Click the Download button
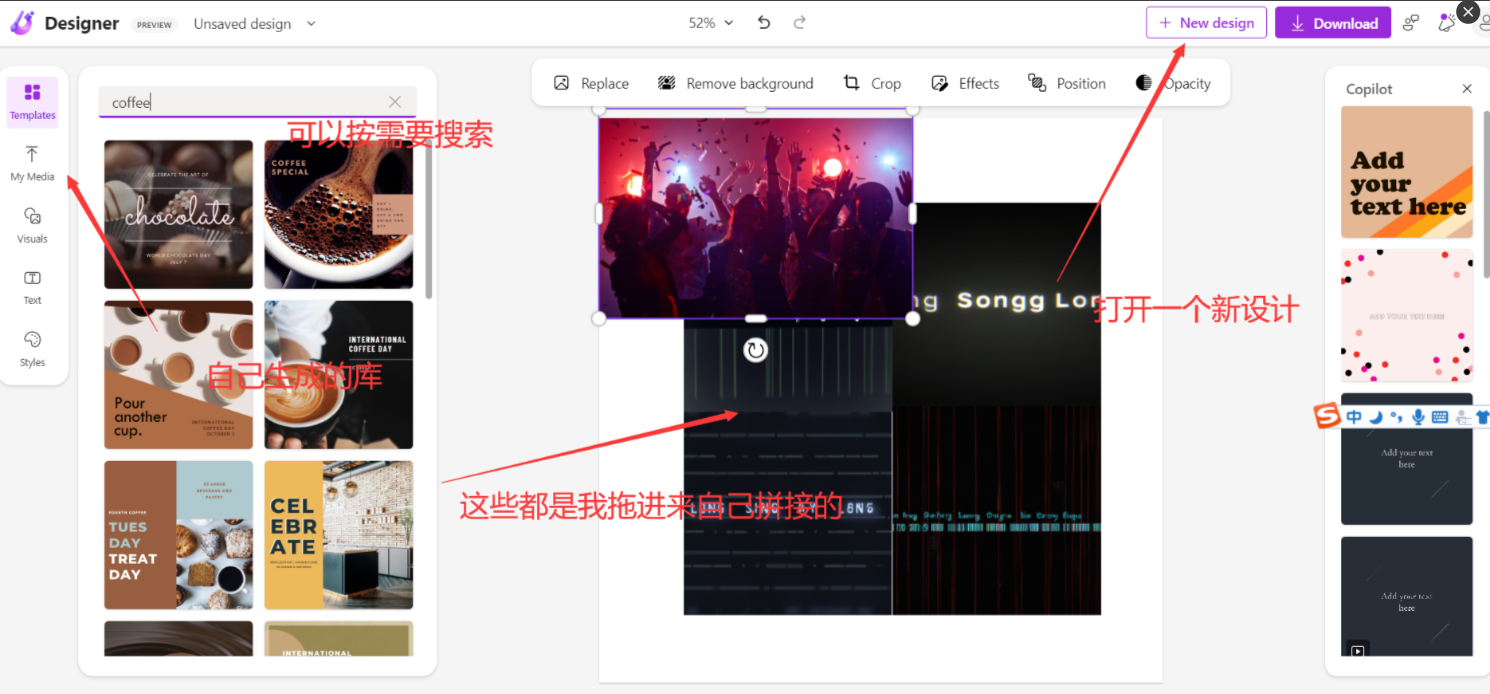Image resolution: width=1490 pixels, height=694 pixels. (x=1333, y=22)
